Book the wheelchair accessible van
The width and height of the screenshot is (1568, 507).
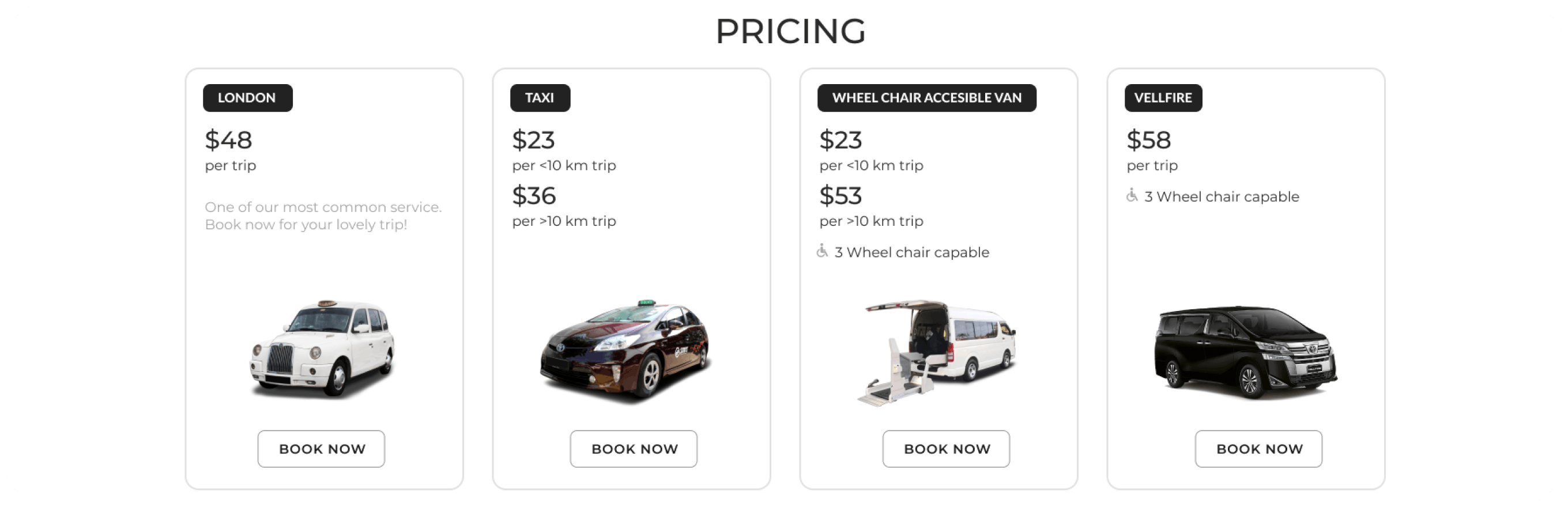click(946, 449)
